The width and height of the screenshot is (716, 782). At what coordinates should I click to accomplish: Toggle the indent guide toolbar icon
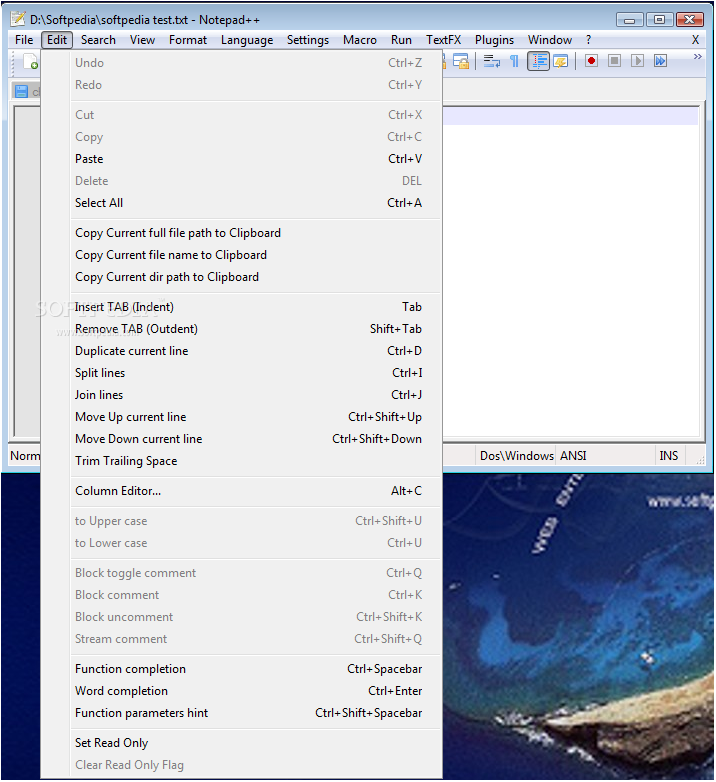click(x=538, y=61)
